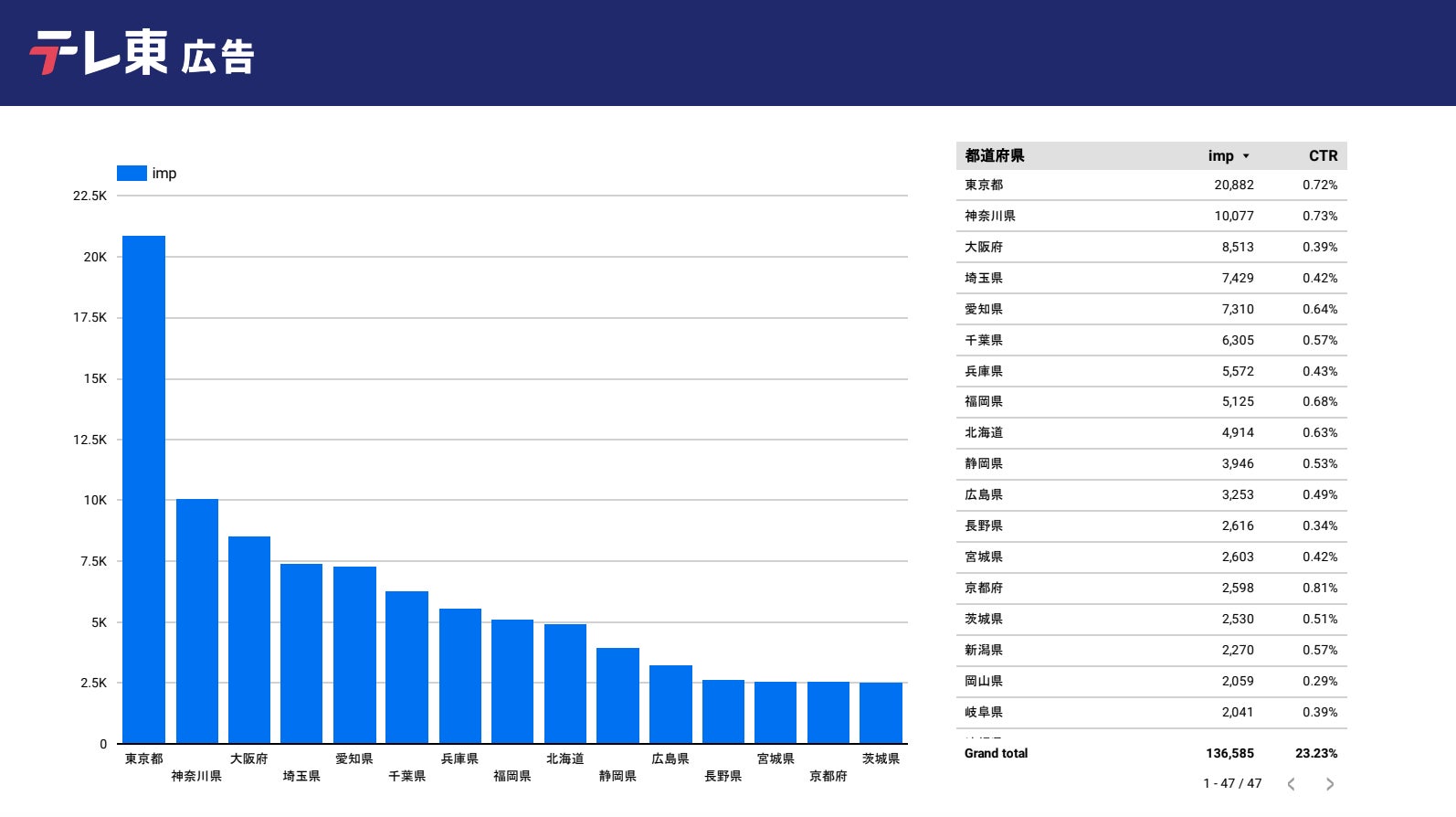This screenshot has height=817, width=1456.
Task: Click 大阪府 row in the table
Action: (x=1151, y=247)
